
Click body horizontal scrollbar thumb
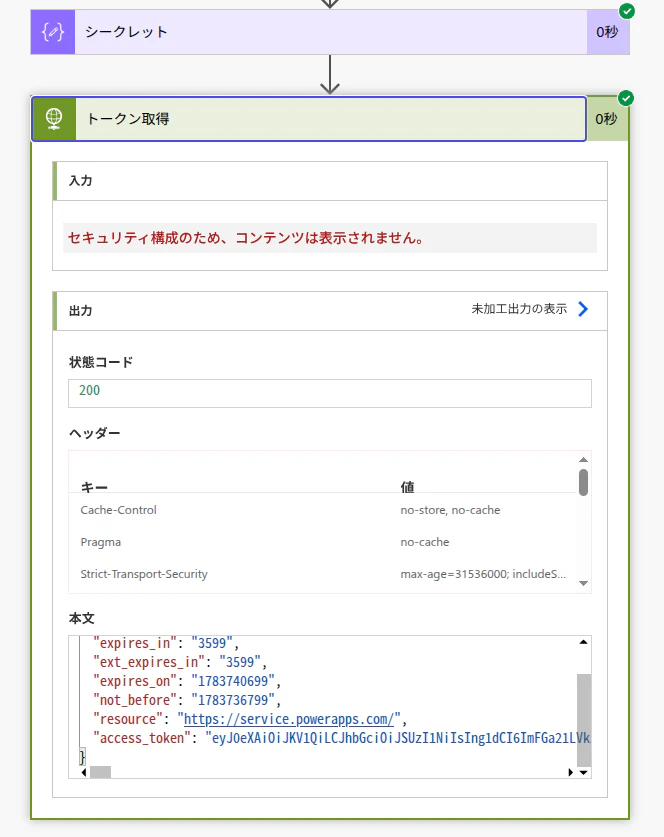100,772
